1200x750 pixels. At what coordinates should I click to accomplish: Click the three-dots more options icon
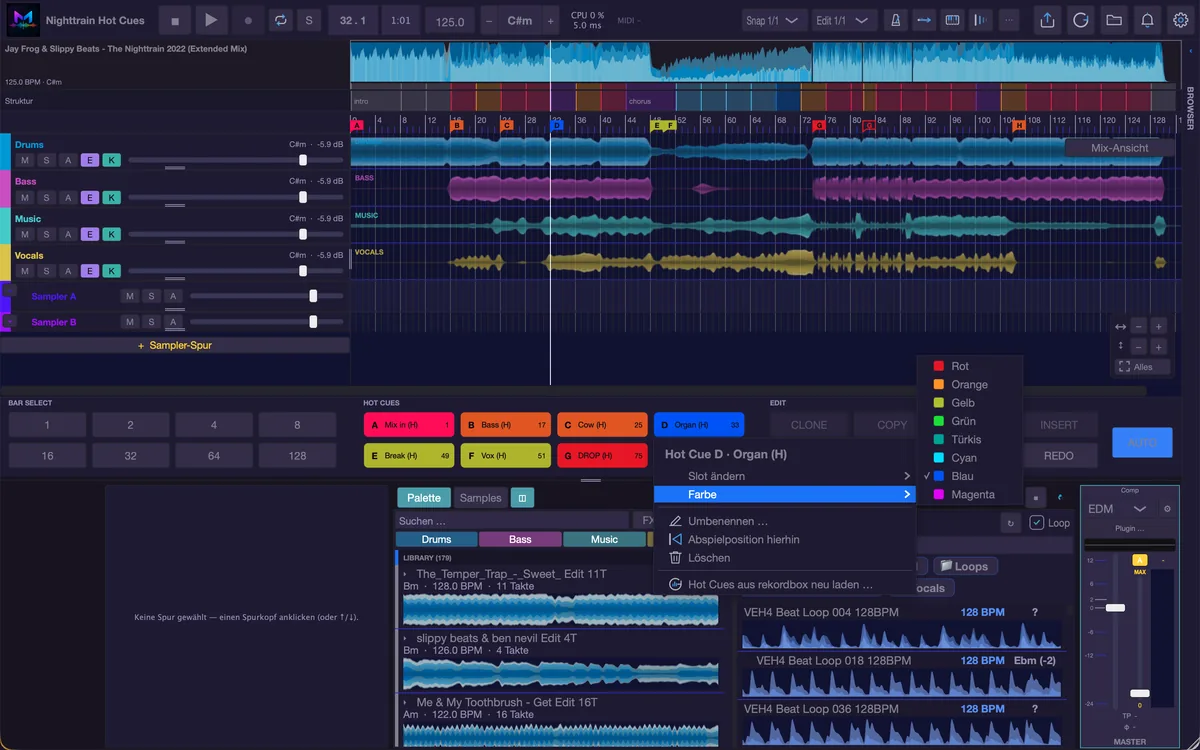1008,20
